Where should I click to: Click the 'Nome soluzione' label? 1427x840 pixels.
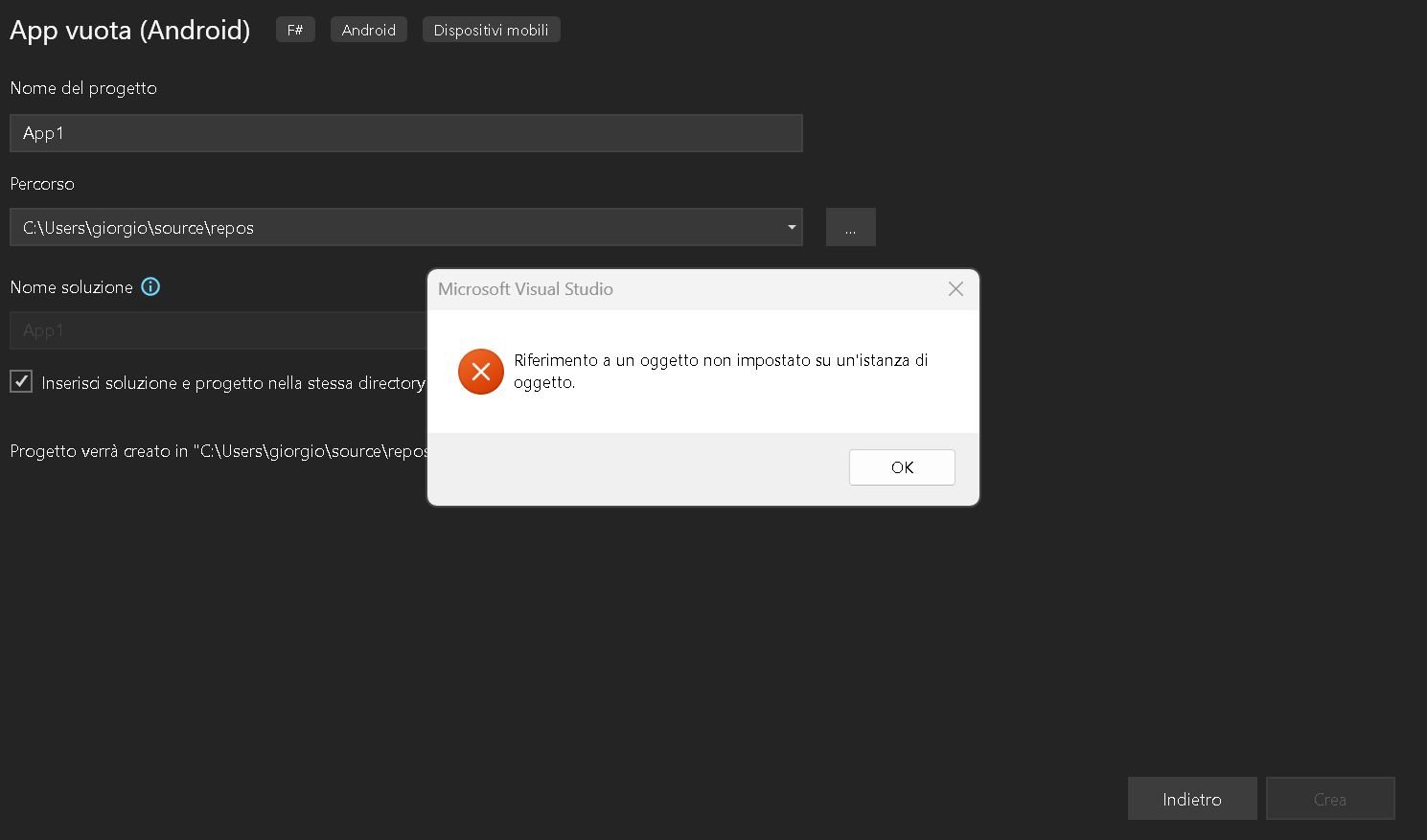pyautogui.click(x=72, y=287)
